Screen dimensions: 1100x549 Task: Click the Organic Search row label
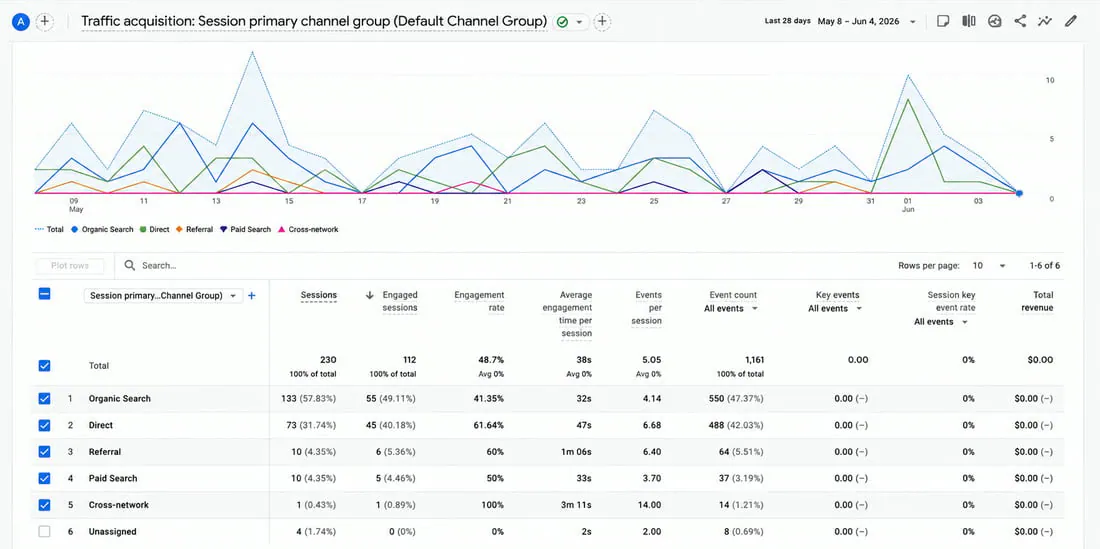pos(119,398)
